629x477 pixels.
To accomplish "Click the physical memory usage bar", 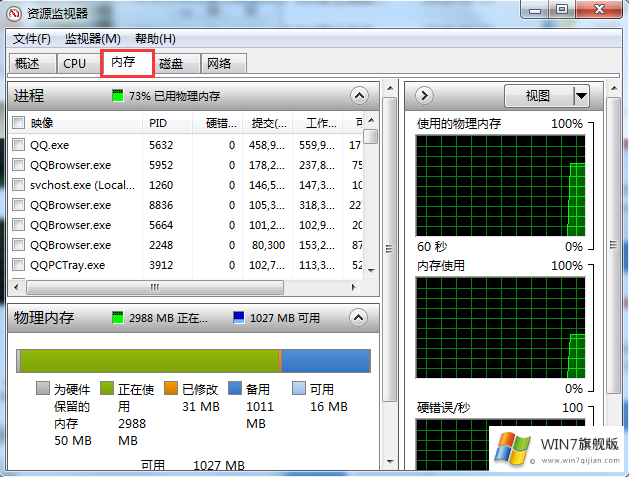I will tap(193, 361).
